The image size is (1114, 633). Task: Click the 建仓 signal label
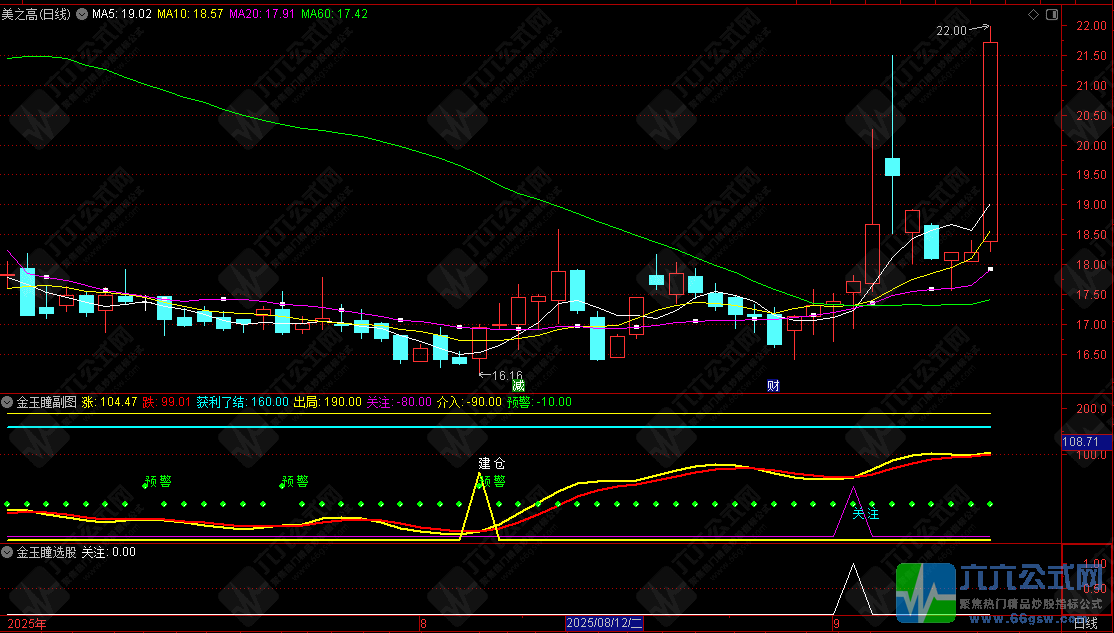click(492, 463)
